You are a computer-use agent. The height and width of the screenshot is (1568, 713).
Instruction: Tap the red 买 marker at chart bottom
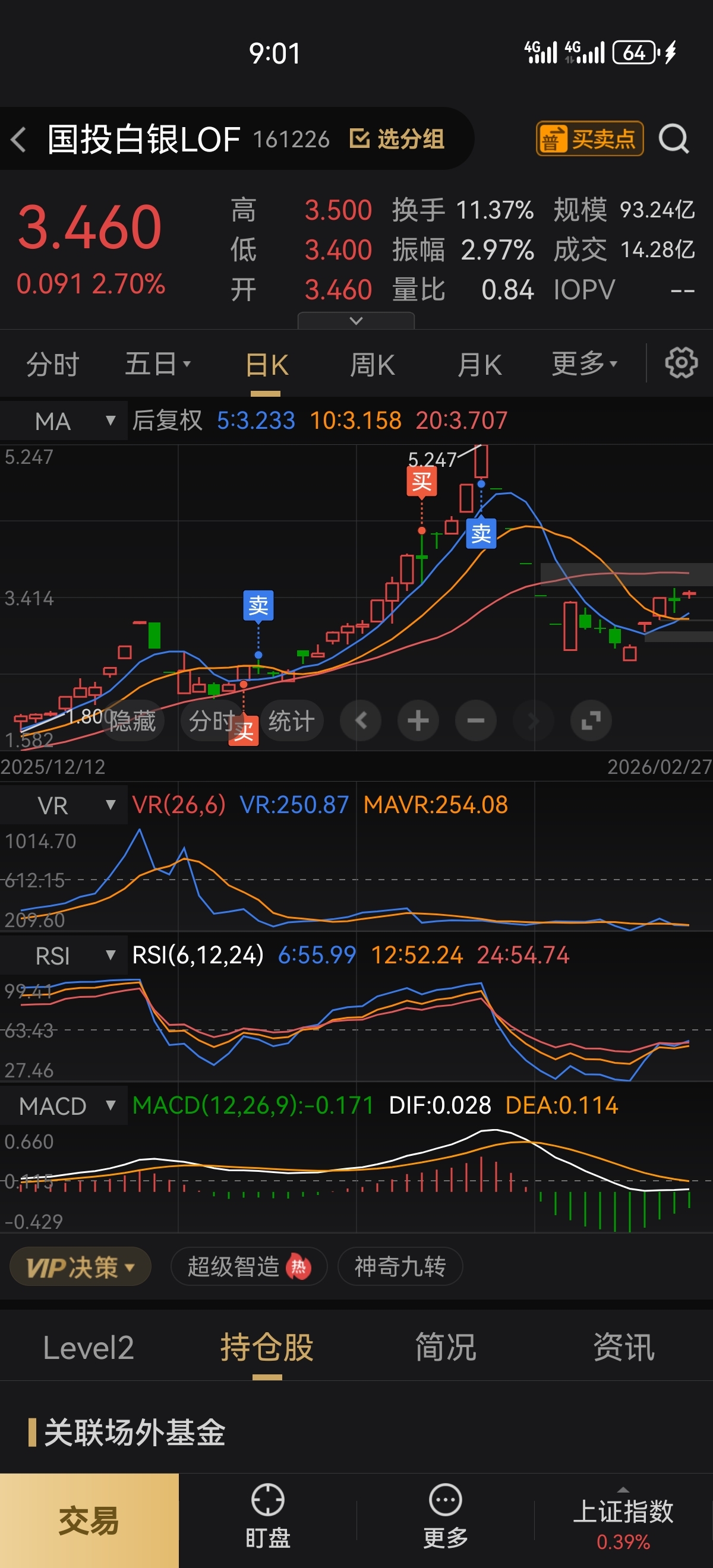point(244,731)
